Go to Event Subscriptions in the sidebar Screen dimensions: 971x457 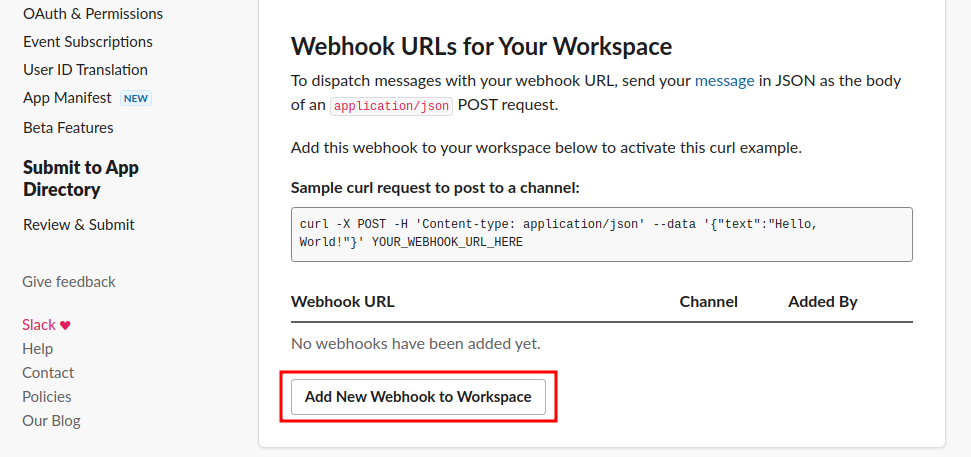click(88, 42)
